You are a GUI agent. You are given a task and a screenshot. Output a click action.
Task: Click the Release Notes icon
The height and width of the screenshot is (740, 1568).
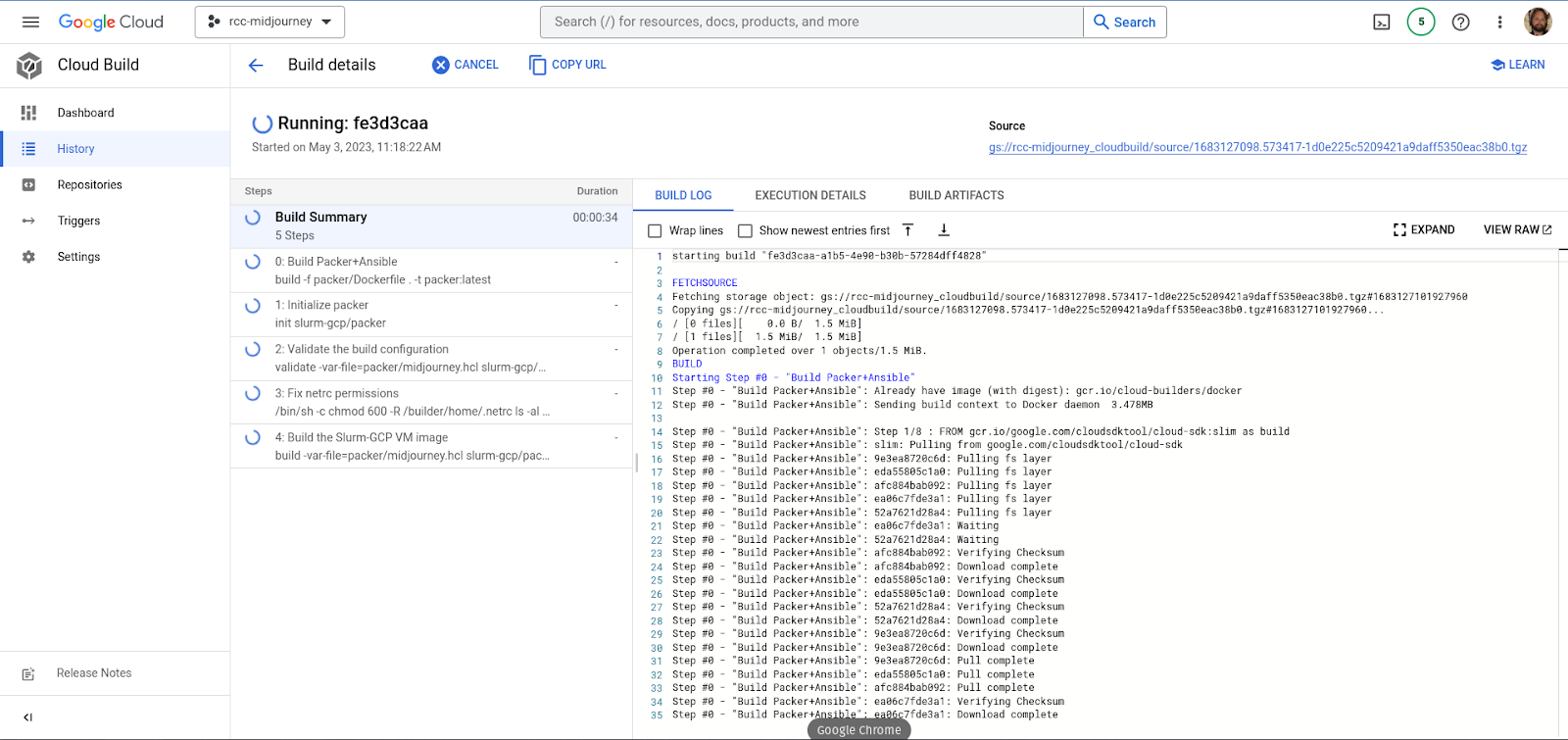point(28,674)
